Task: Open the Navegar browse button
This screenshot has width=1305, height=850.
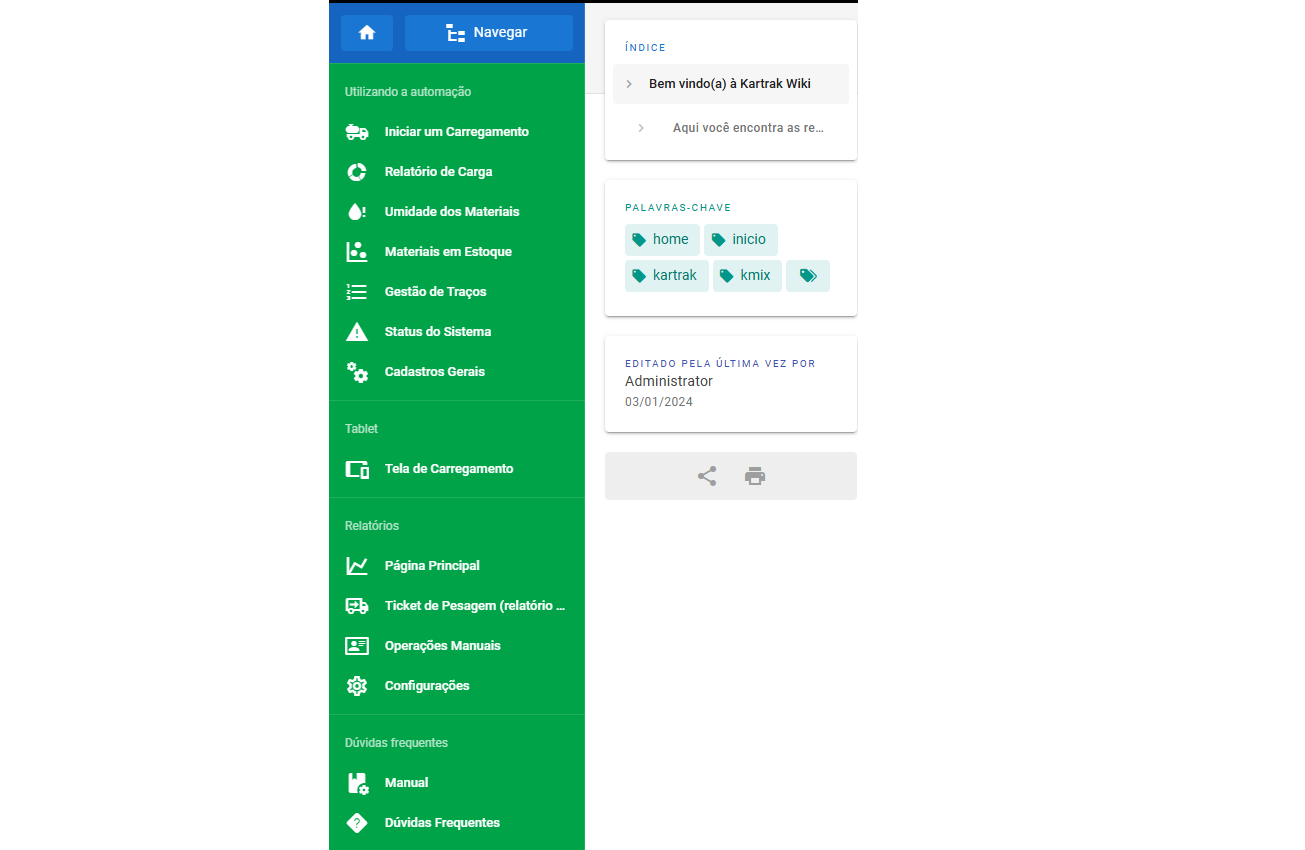Action: (x=488, y=33)
